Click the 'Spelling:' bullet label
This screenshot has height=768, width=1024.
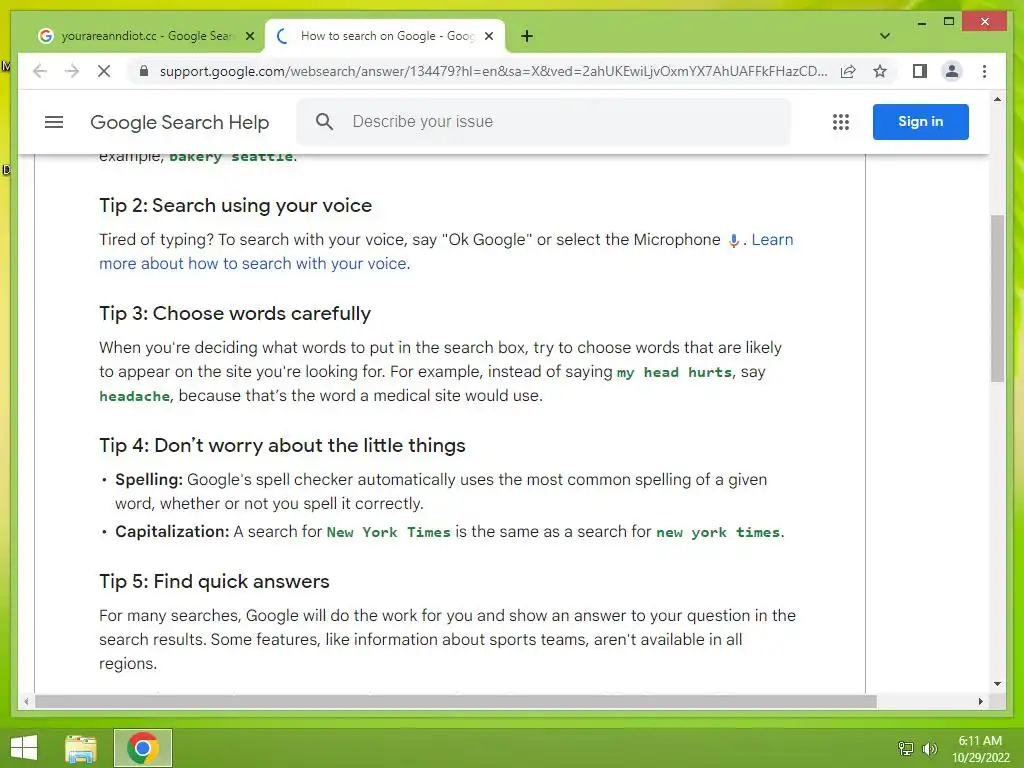[149, 479]
